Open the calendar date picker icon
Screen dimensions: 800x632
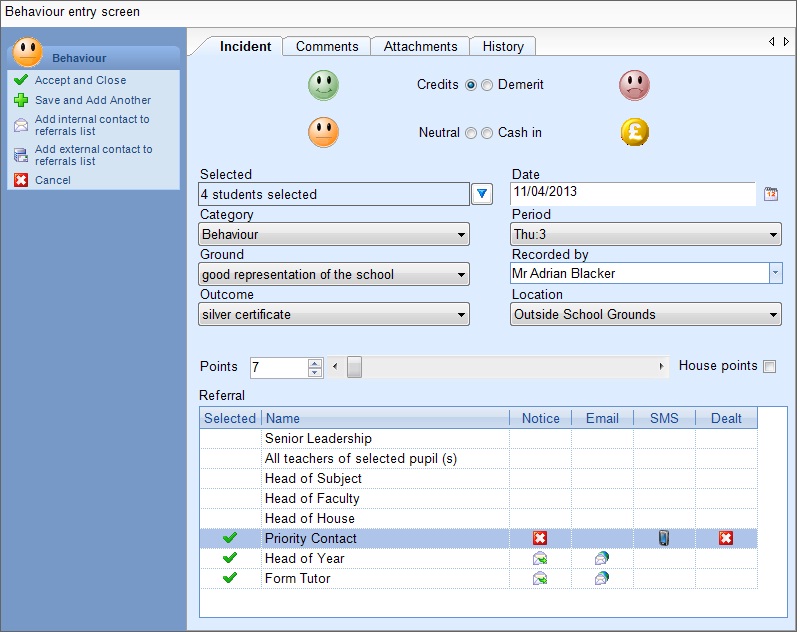pyautogui.click(x=771, y=194)
